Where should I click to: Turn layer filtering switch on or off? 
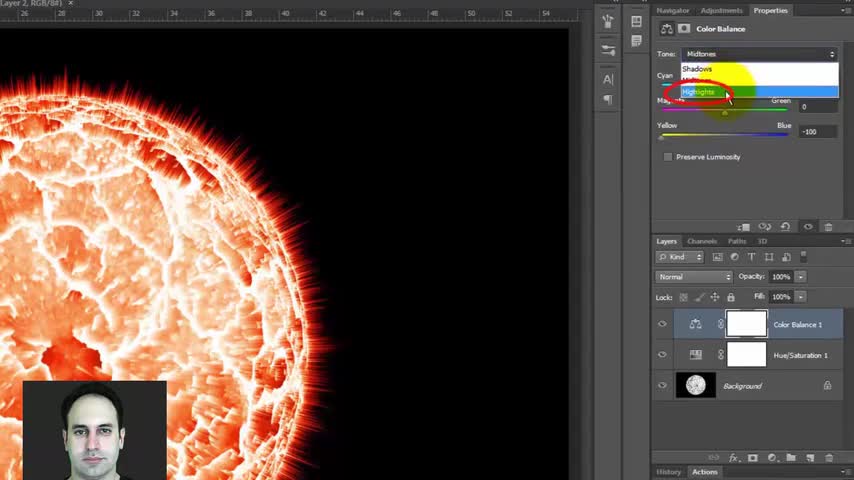point(803,256)
